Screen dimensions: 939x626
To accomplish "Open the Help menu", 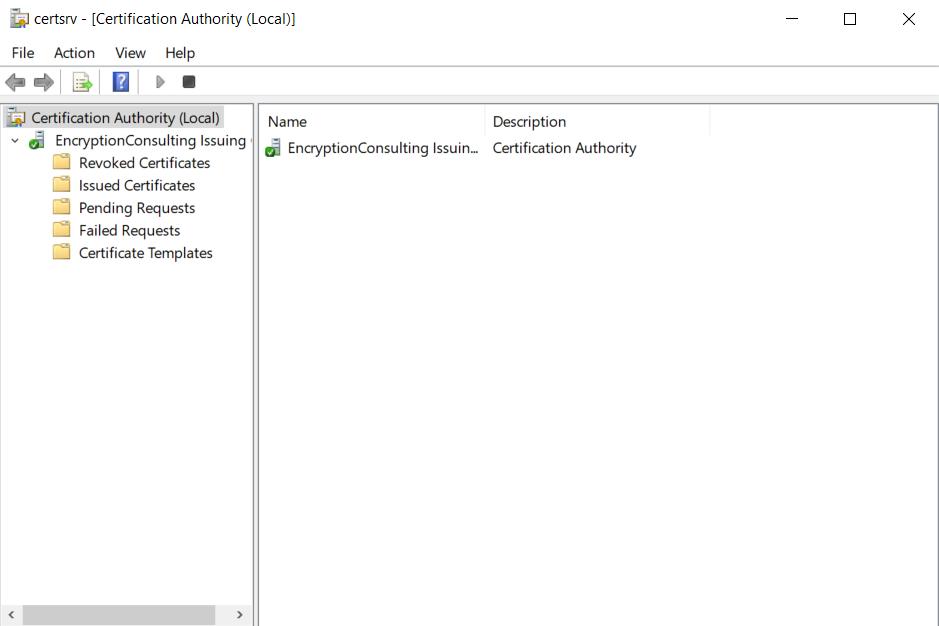I will coord(180,53).
